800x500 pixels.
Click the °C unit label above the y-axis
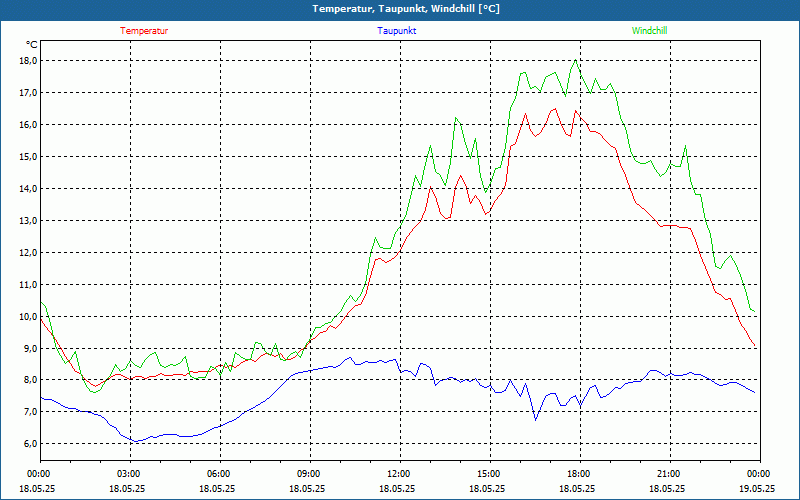point(31,45)
